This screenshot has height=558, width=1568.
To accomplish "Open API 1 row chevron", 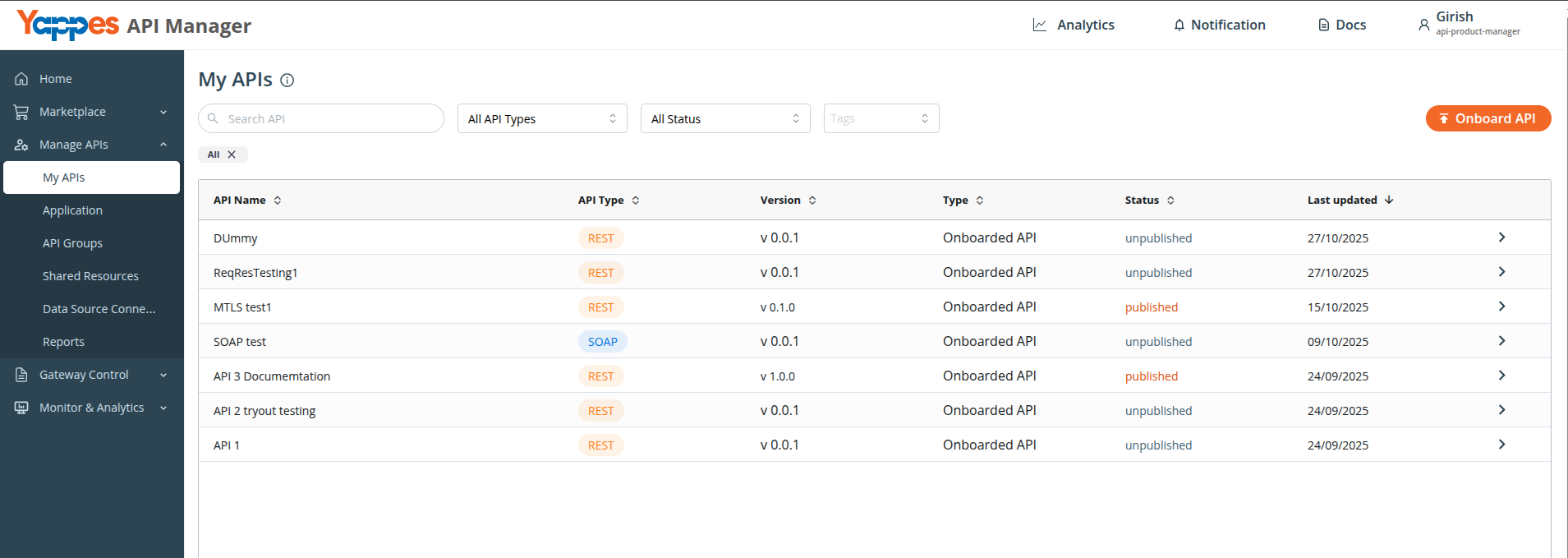I will coord(1501,445).
